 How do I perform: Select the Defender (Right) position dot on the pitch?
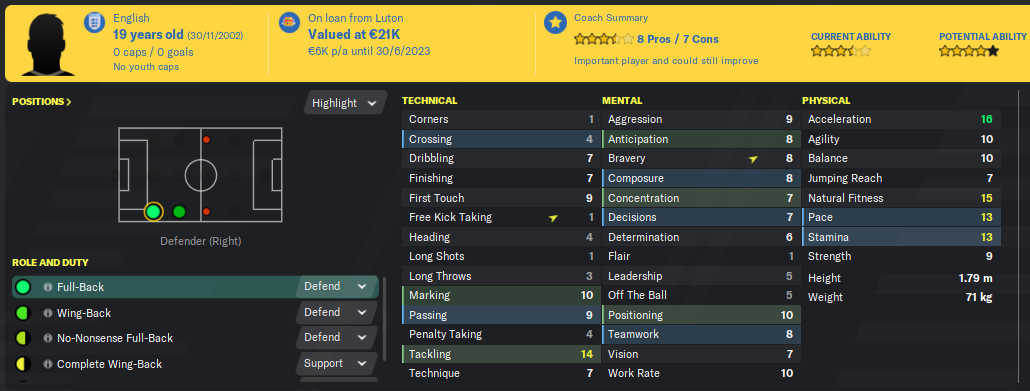tap(153, 212)
